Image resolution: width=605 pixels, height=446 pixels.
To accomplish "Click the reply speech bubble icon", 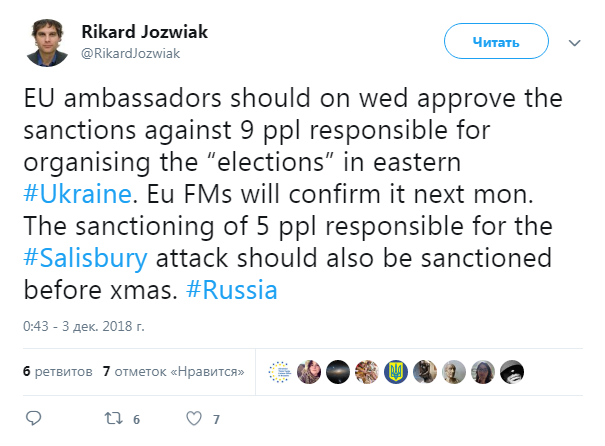I will 34,418.
